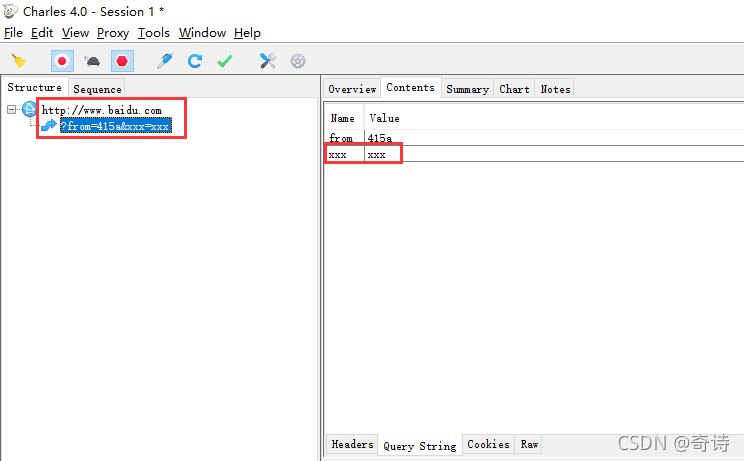Click the blue Repeat request icon
This screenshot has width=744, height=461.
[195, 61]
